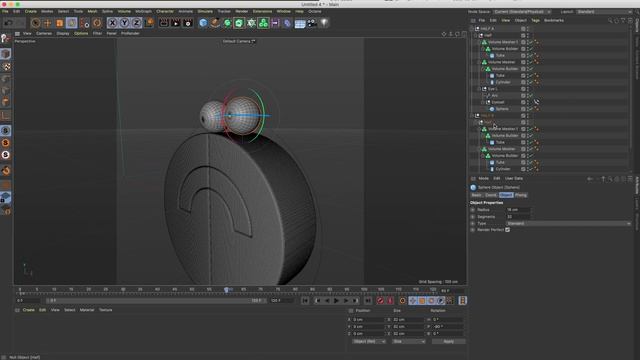This screenshot has width=640, height=360.
Task: Play animation forward
Action: pyautogui.click(x=336, y=301)
